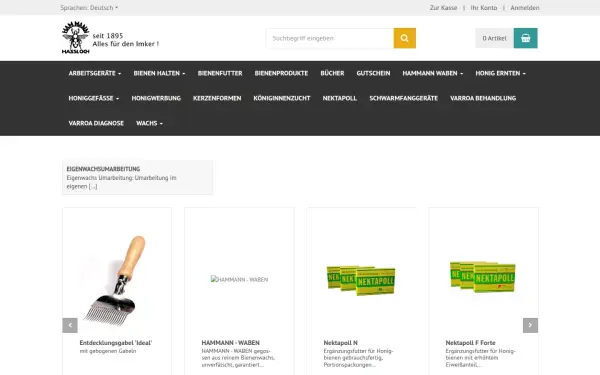Screen dimensions: 600x375
Task: Expand the Wachs menu
Action: (x=149, y=123)
